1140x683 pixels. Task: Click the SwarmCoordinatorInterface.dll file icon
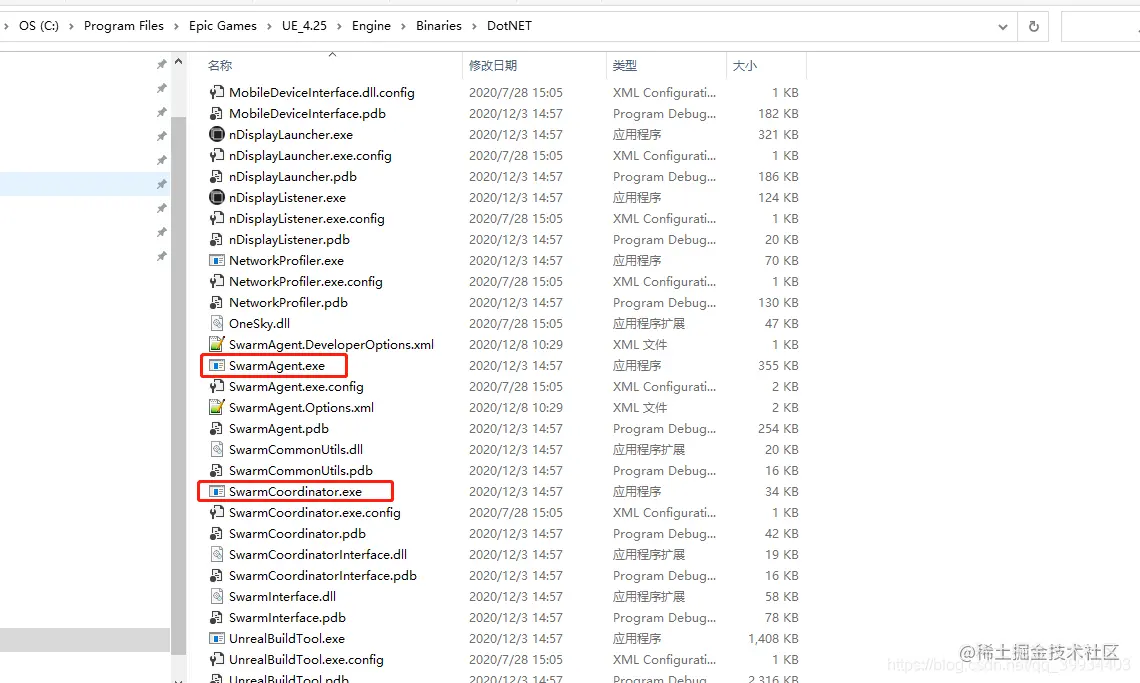tap(216, 555)
